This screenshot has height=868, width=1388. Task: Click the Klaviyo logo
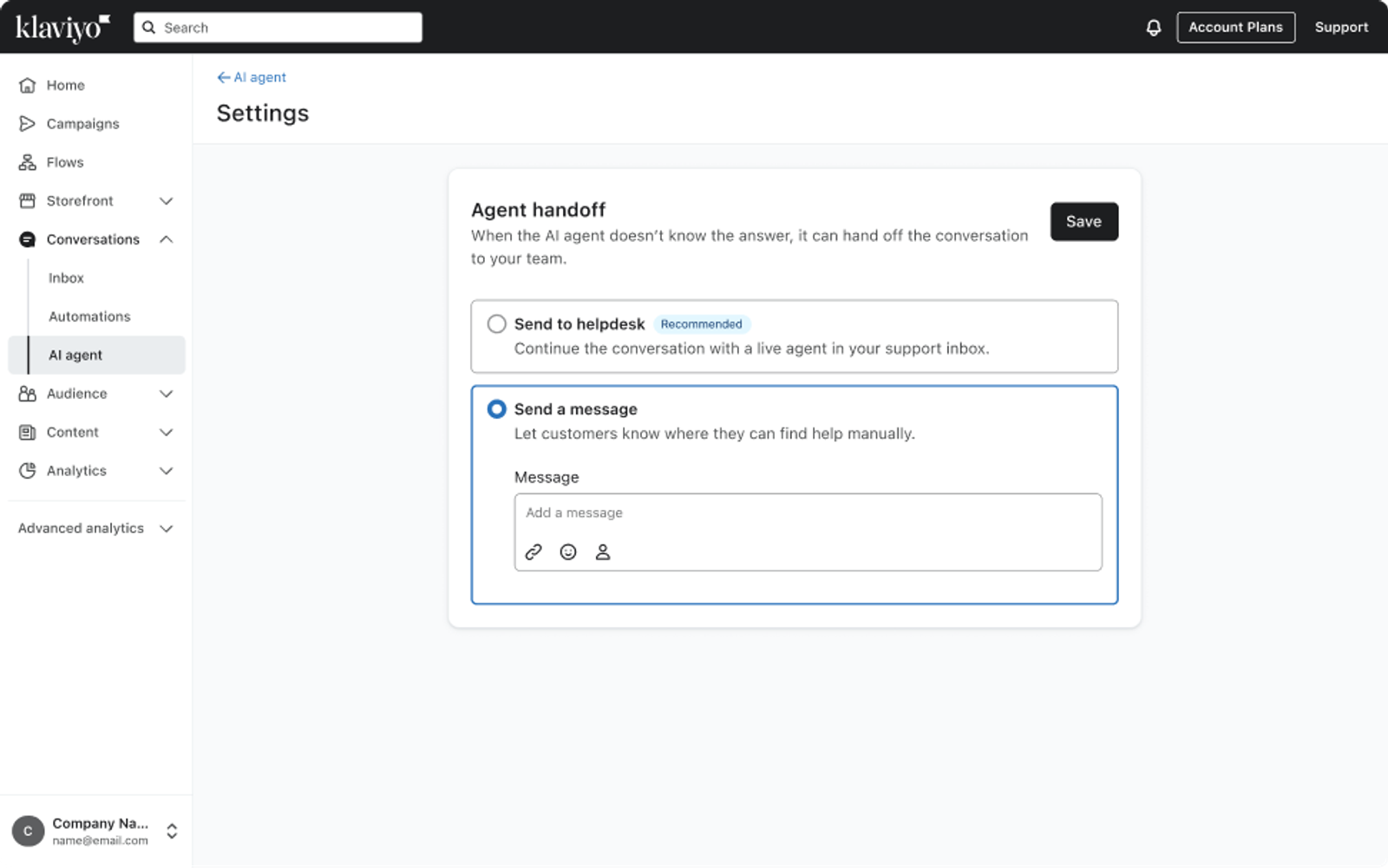coord(62,28)
